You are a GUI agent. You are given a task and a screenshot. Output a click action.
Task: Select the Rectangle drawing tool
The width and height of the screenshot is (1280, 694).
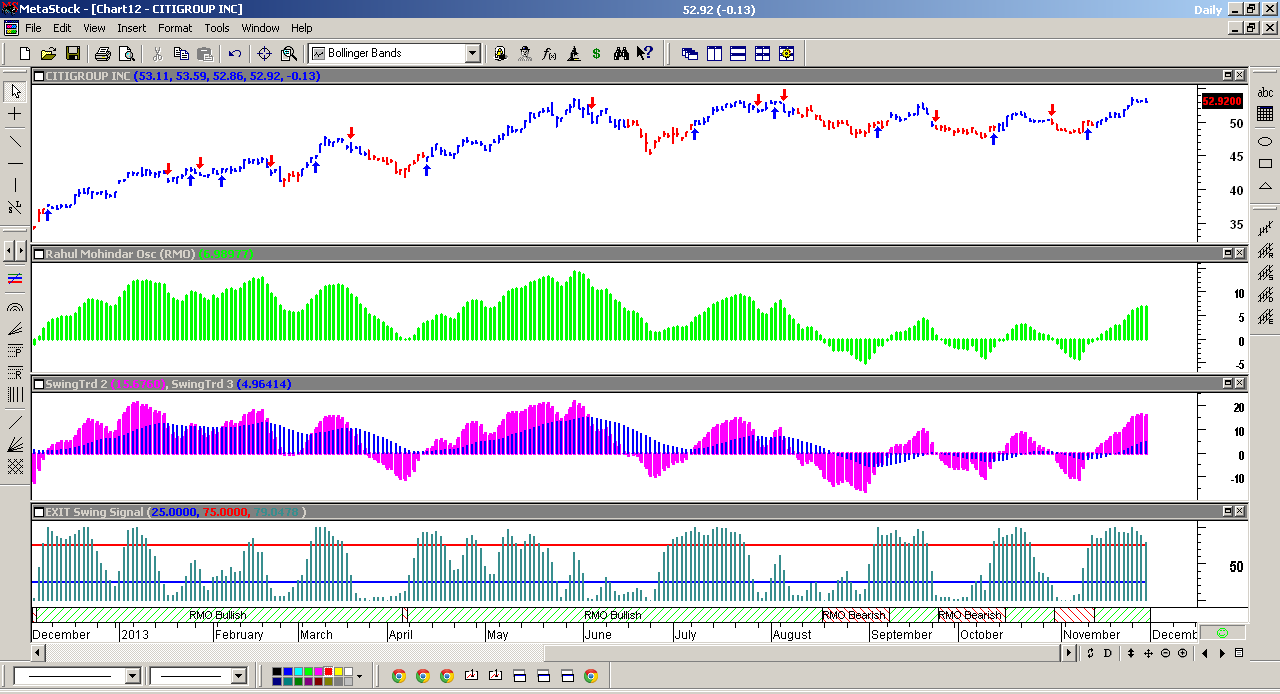click(1266, 164)
